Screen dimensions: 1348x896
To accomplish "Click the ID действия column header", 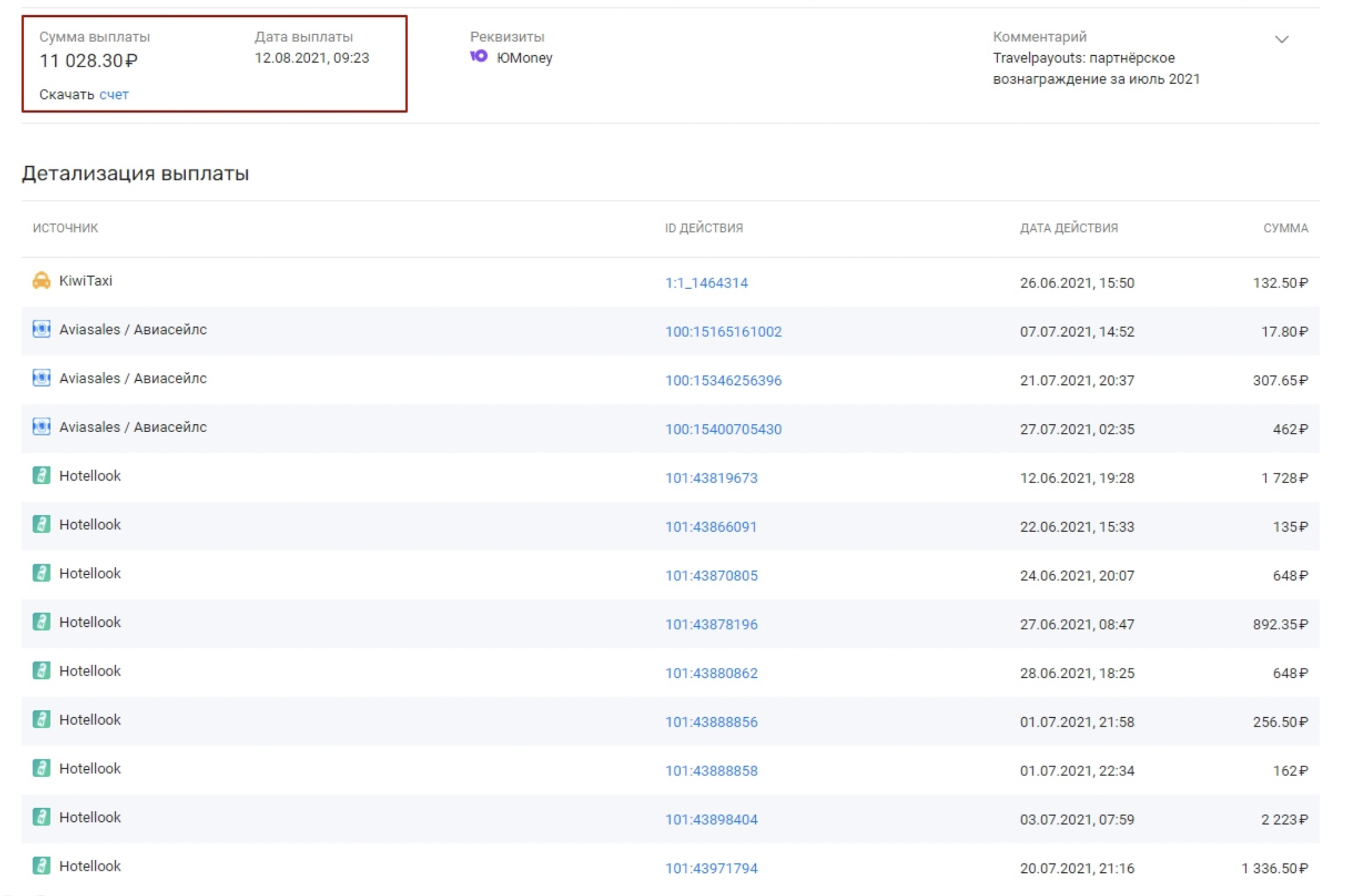I will [x=704, y=228].
